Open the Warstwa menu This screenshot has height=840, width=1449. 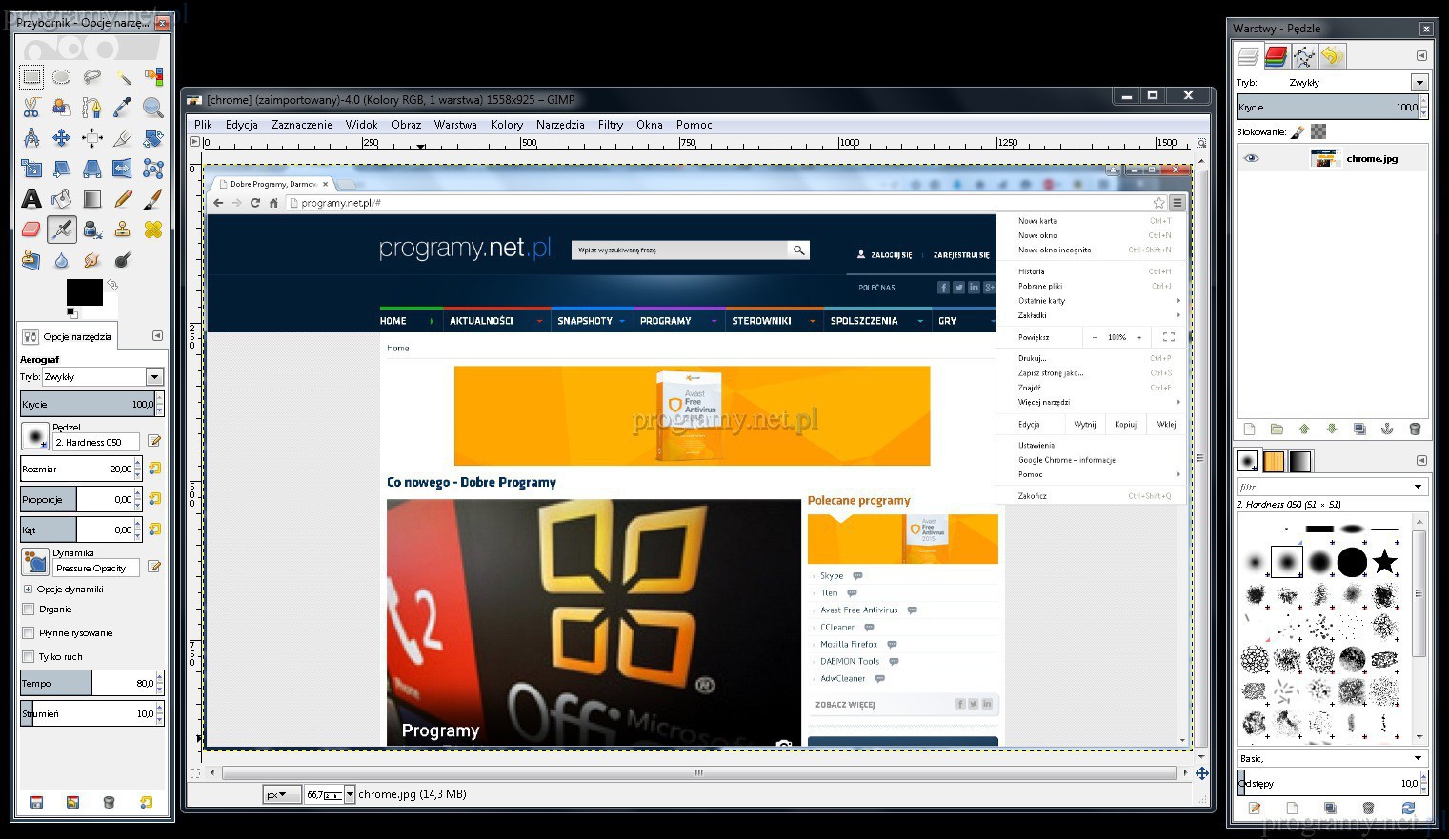[x=454, y=125]
